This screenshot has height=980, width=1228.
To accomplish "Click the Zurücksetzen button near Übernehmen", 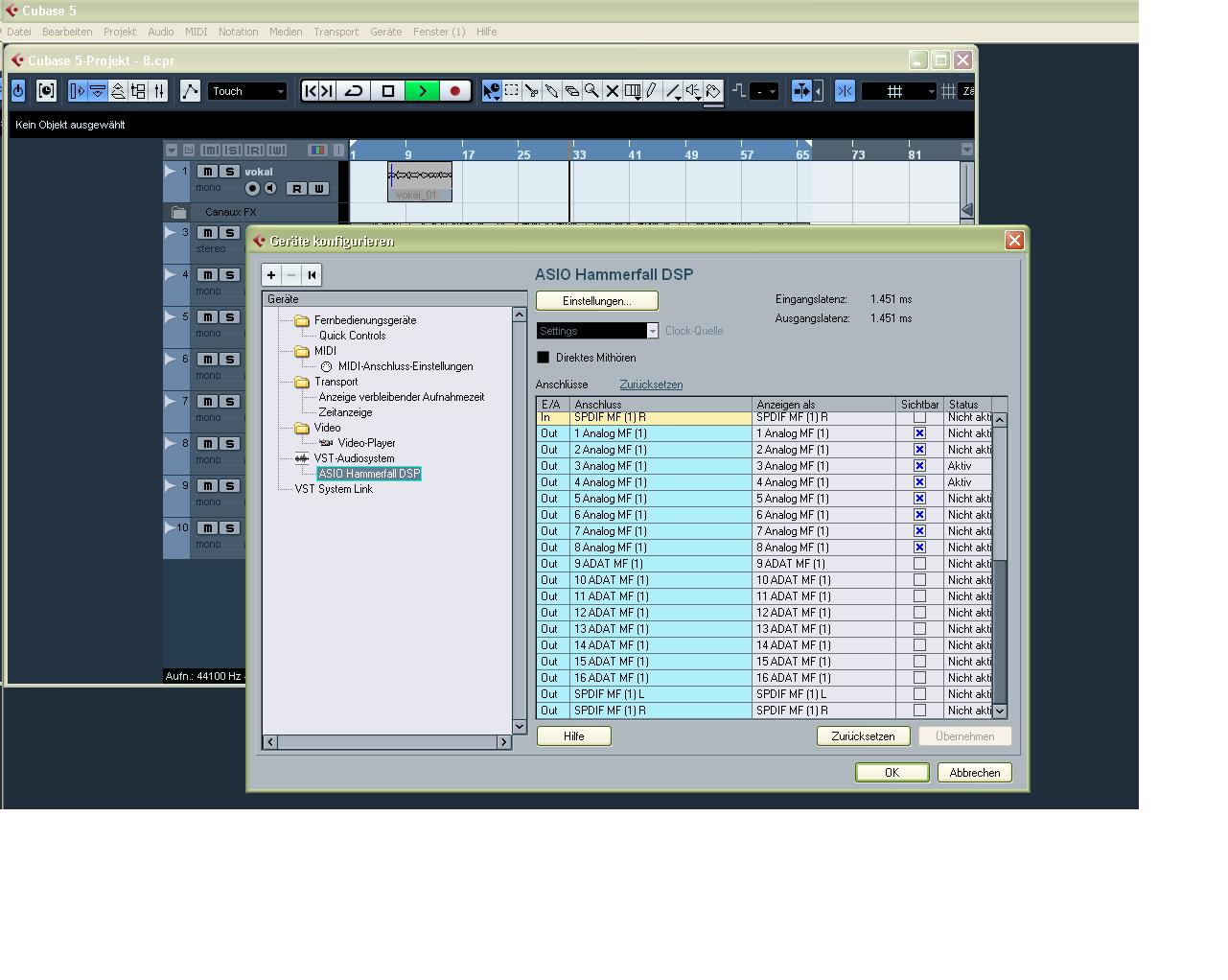I will (864, 736).
